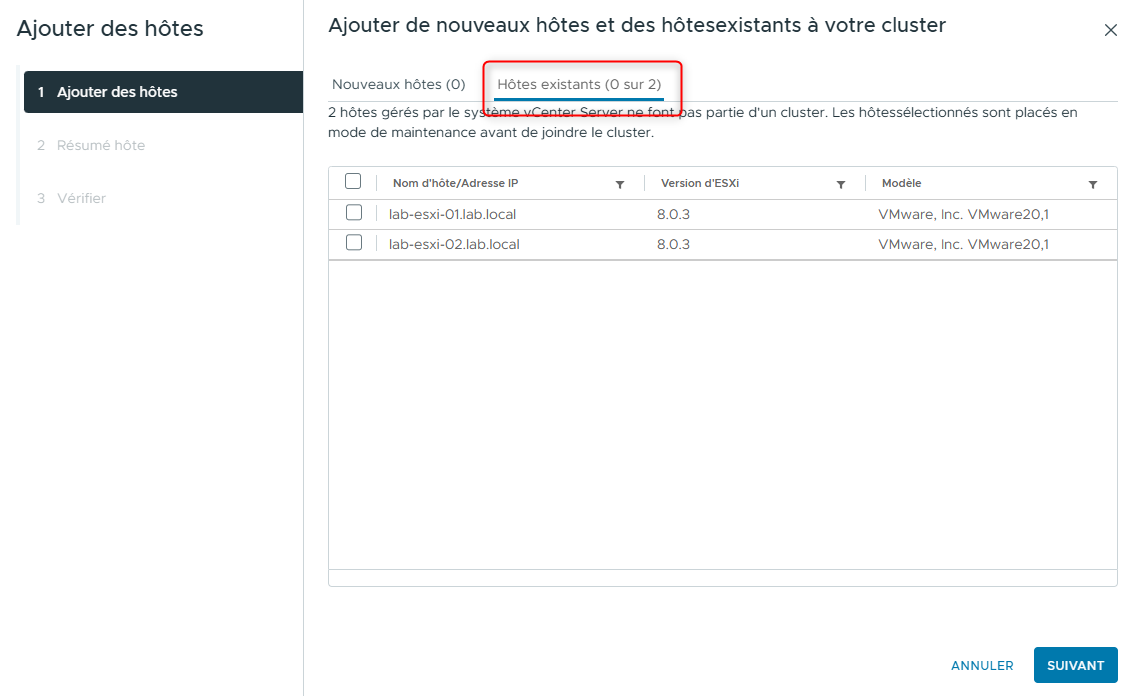
Task: Switch to the Hôtes existants tab
Action: 580,85
